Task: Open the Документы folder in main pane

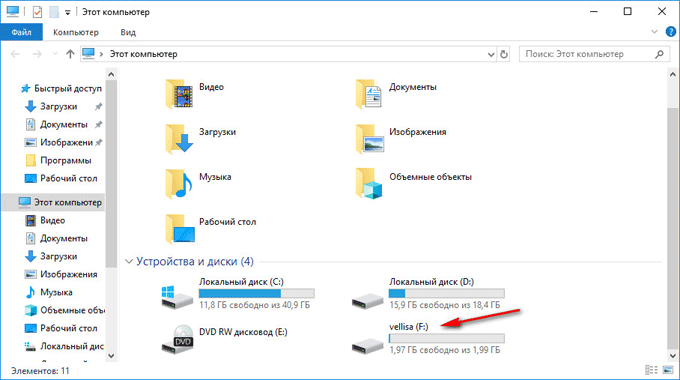Action: pyautogui.click(x=396, y=93)
